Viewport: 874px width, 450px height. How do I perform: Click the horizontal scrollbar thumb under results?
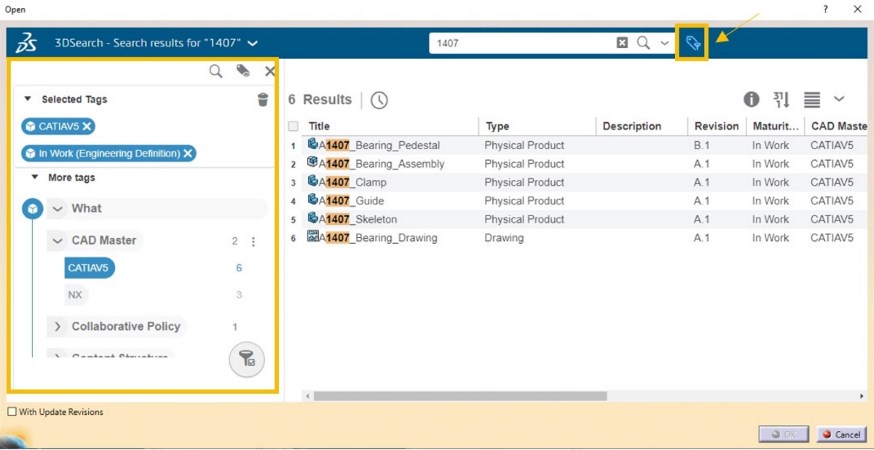(x=460, y=396)
